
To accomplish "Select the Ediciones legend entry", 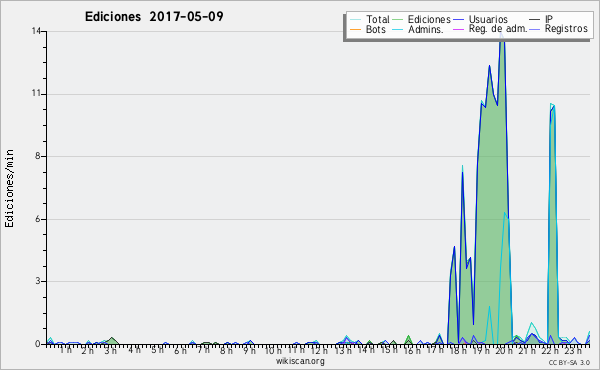I will click(x=422, y=19).
